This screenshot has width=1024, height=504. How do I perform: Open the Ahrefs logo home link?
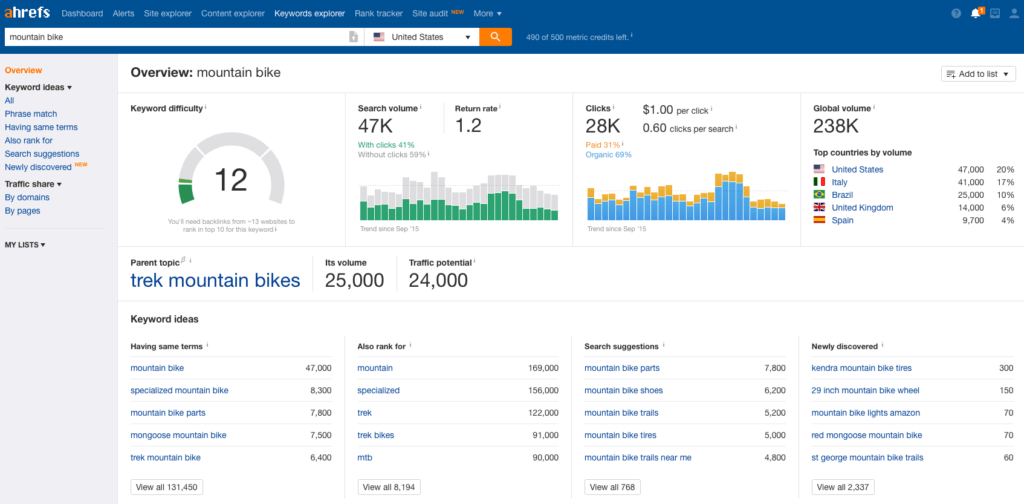(27, 12)
